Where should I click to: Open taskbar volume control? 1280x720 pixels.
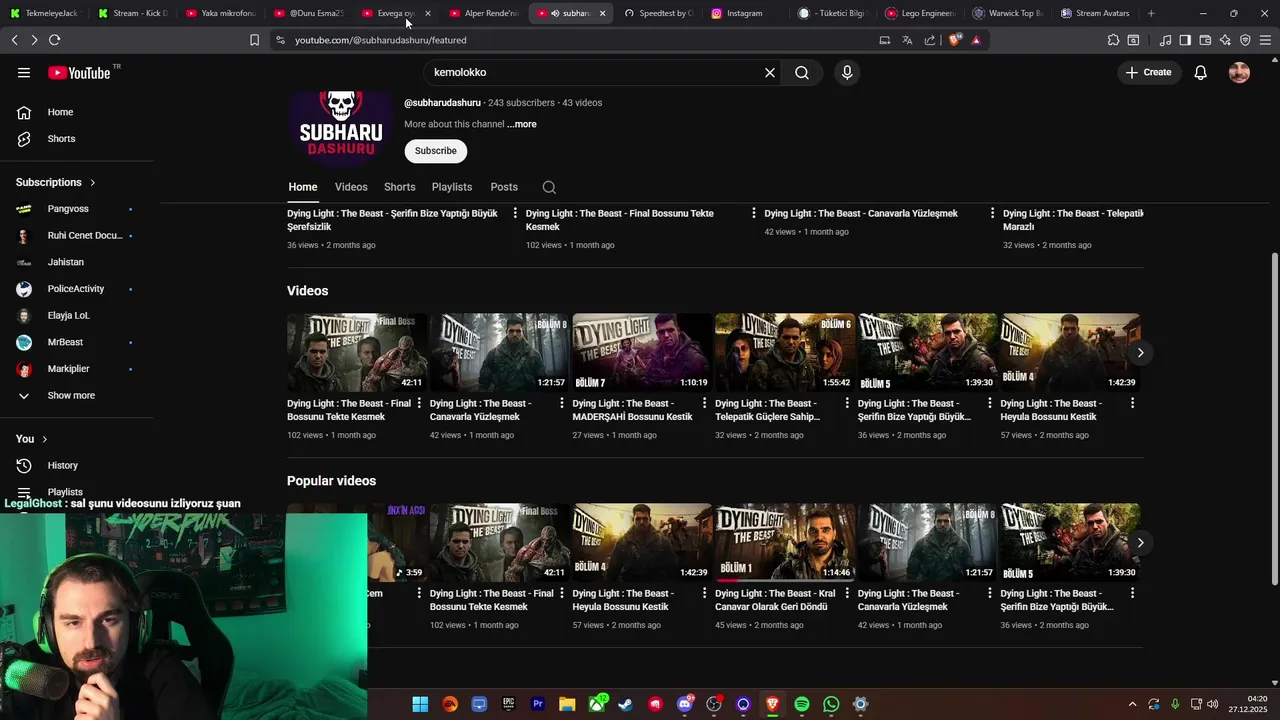pyautogui.click(x=1213, y=705)
